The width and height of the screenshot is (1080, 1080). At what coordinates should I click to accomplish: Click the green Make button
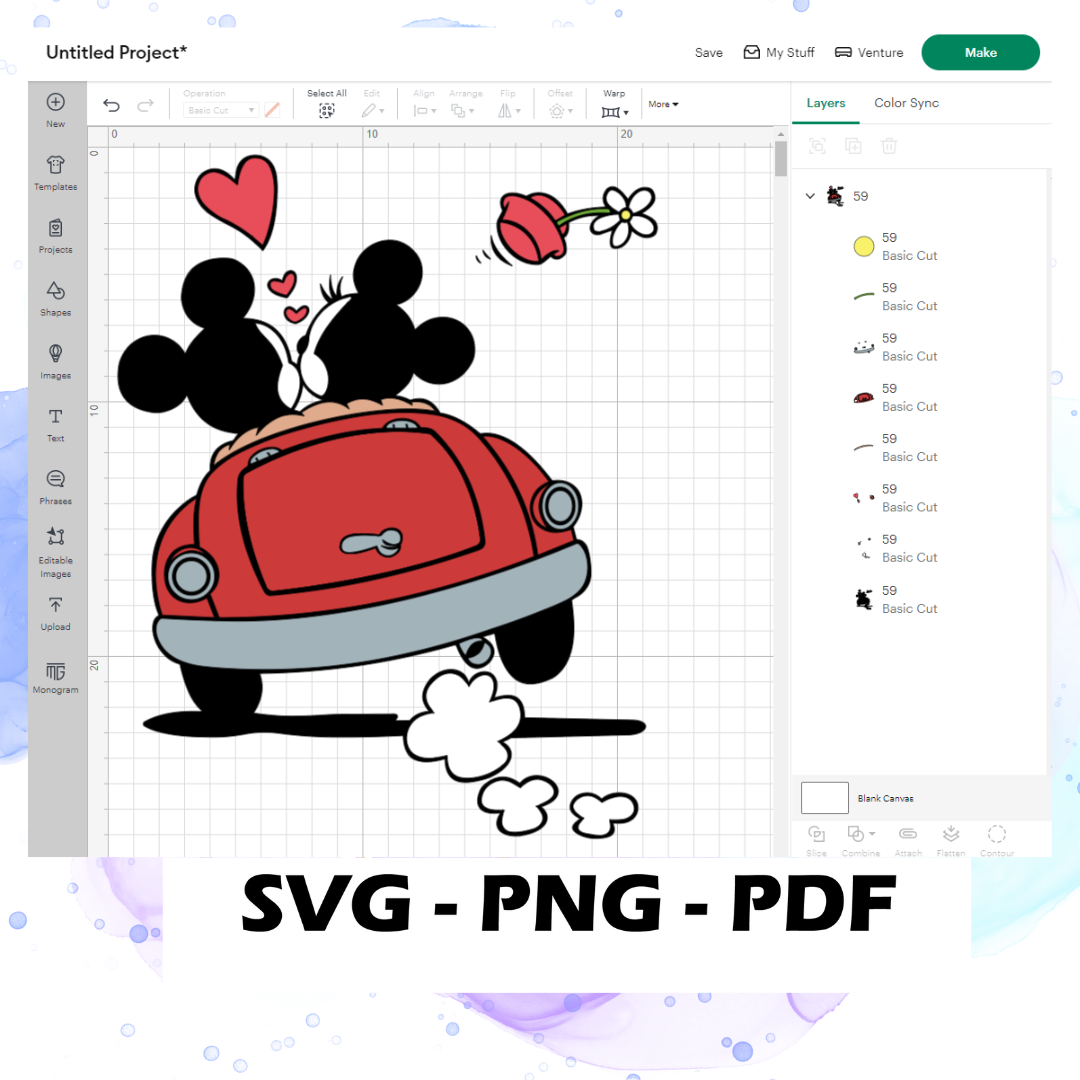coord(980,53)
